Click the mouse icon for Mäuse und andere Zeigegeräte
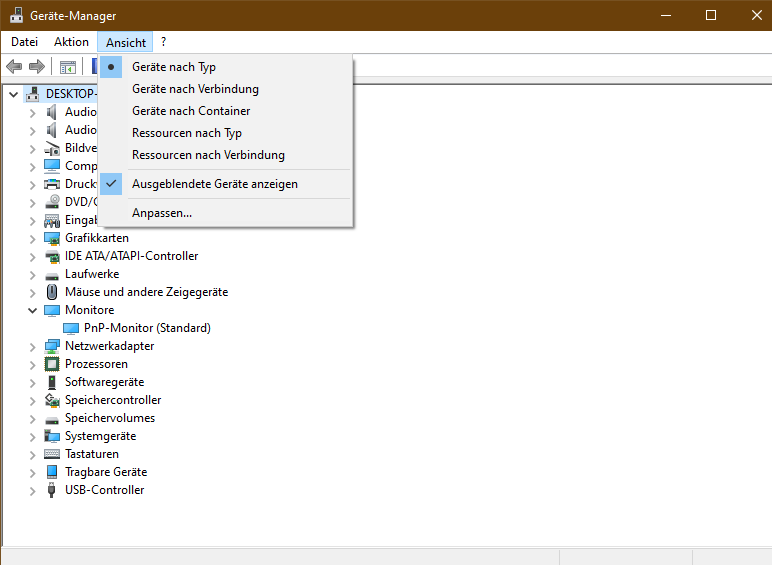Viewport: 772px width, 565px height. point(52,292)
